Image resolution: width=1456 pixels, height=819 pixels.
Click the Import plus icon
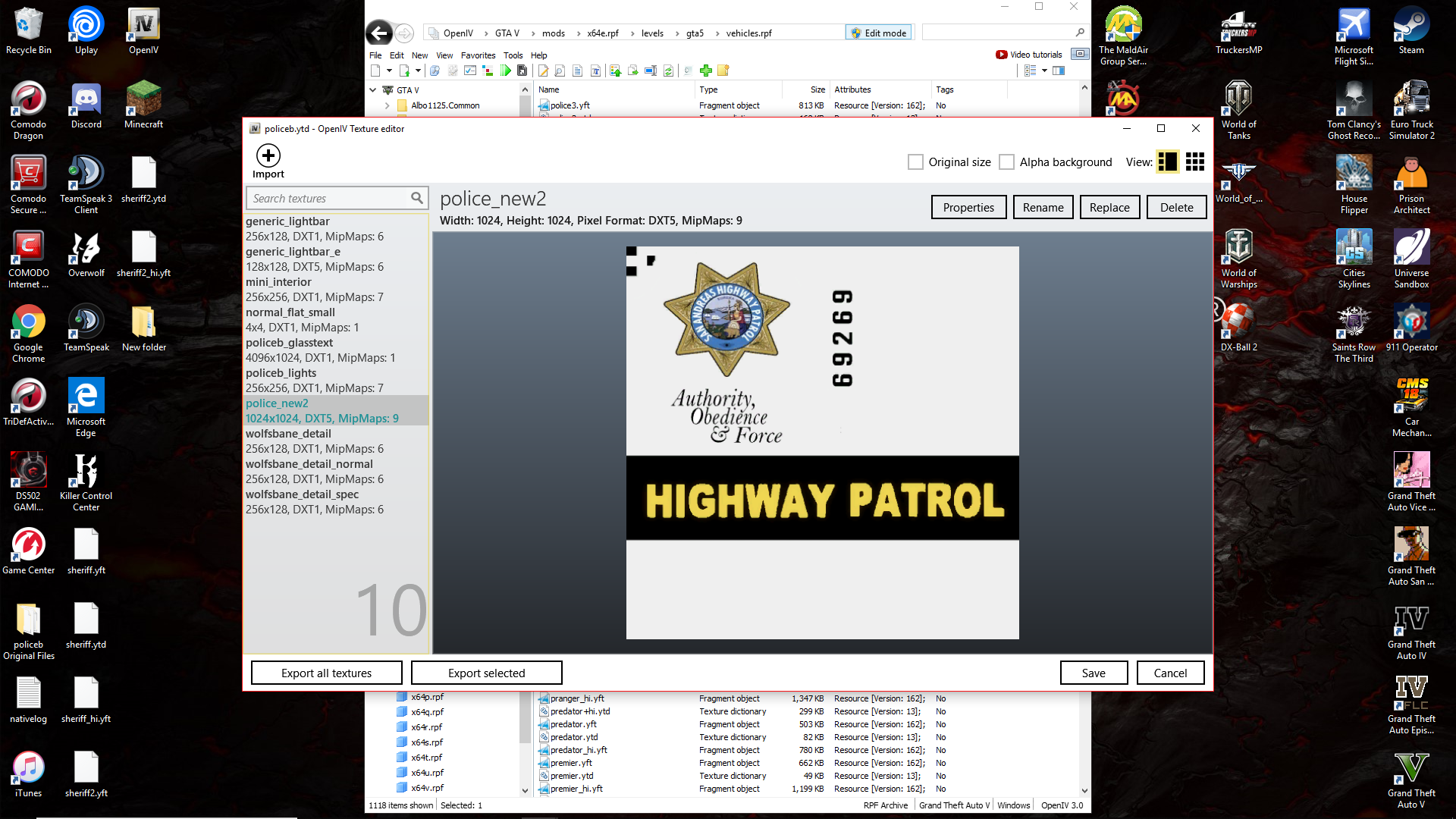coord(268,156)
